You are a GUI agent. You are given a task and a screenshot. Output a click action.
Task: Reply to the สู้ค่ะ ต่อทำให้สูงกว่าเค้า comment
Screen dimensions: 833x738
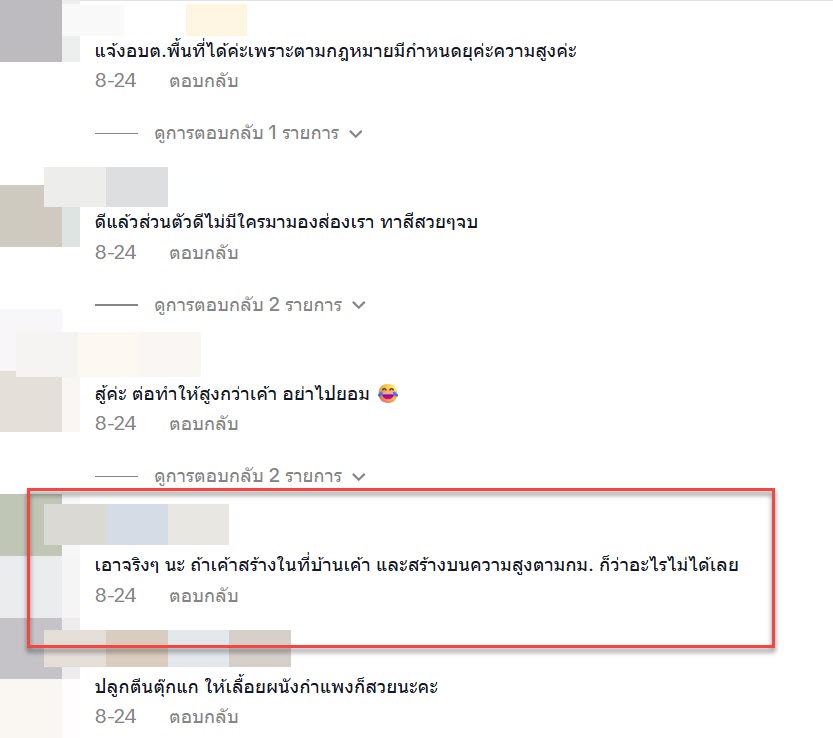tap(203, 424)
